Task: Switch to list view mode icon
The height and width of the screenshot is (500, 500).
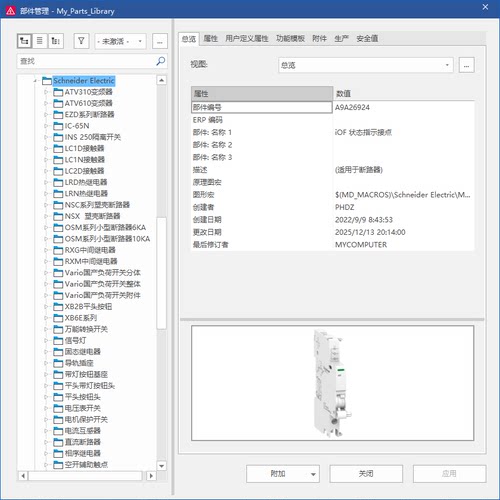Action: point(40,41)
